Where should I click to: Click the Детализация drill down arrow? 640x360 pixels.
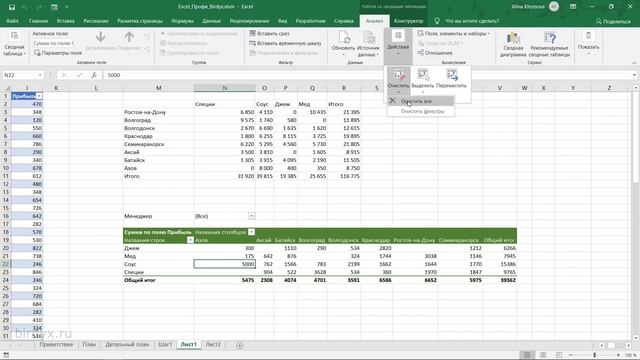100,41
